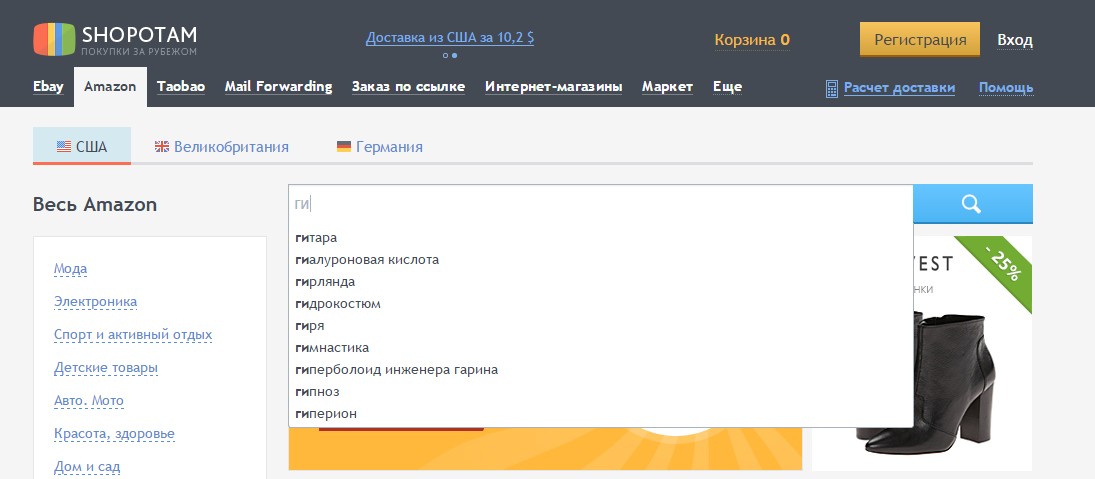
Task: Open the Авто. Мото category
Action: (89, 401)
